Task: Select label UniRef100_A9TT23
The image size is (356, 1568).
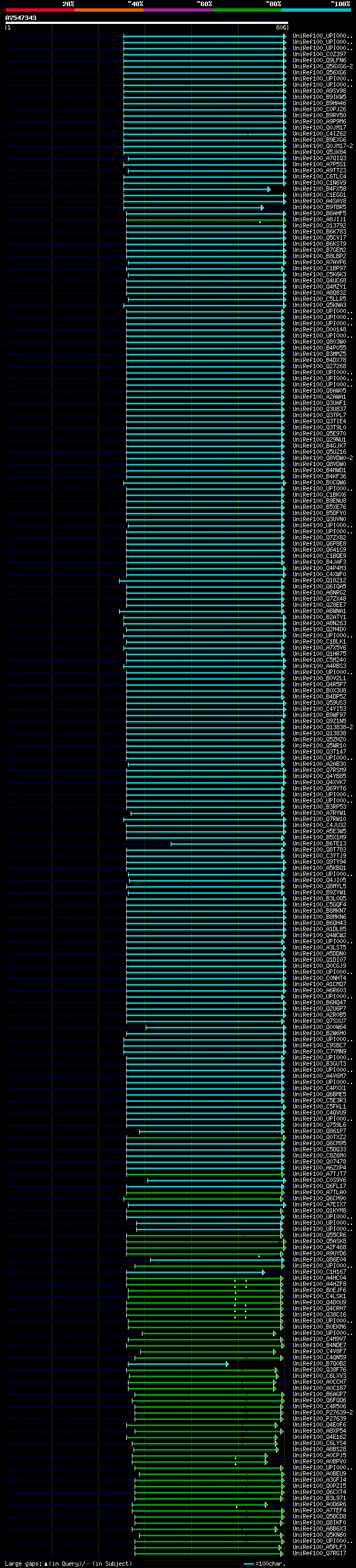Action: [319, 170]
